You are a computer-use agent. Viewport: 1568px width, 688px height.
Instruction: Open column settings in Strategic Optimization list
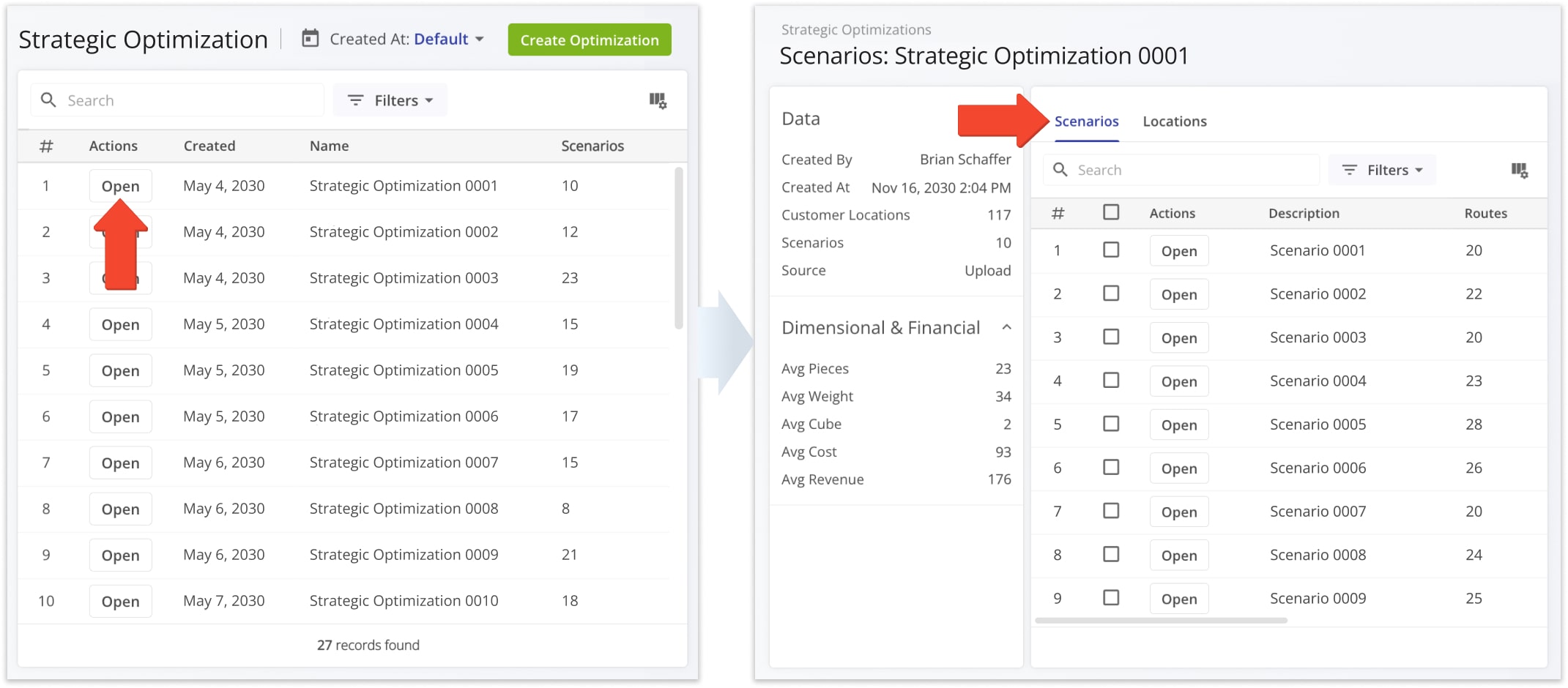(x=658, y=100)
